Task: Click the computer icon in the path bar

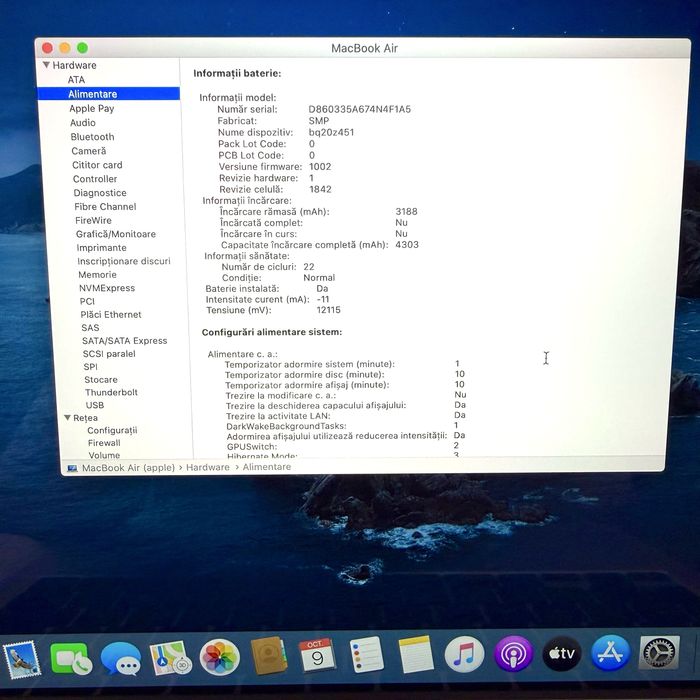Action: [72, 468]
